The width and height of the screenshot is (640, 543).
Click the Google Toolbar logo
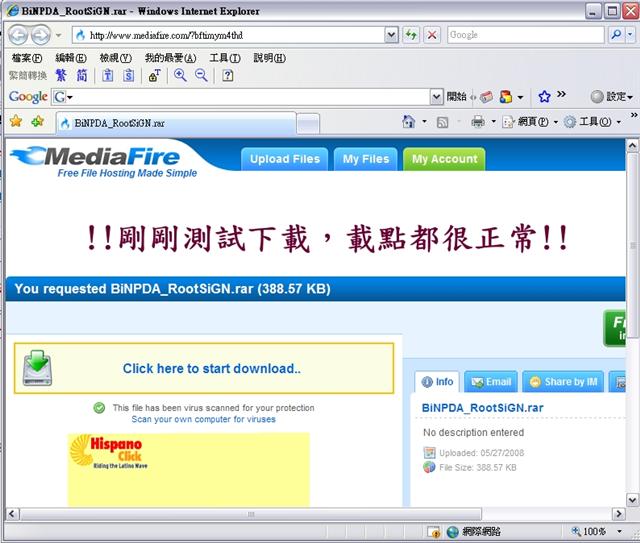[x=28, y=97]
